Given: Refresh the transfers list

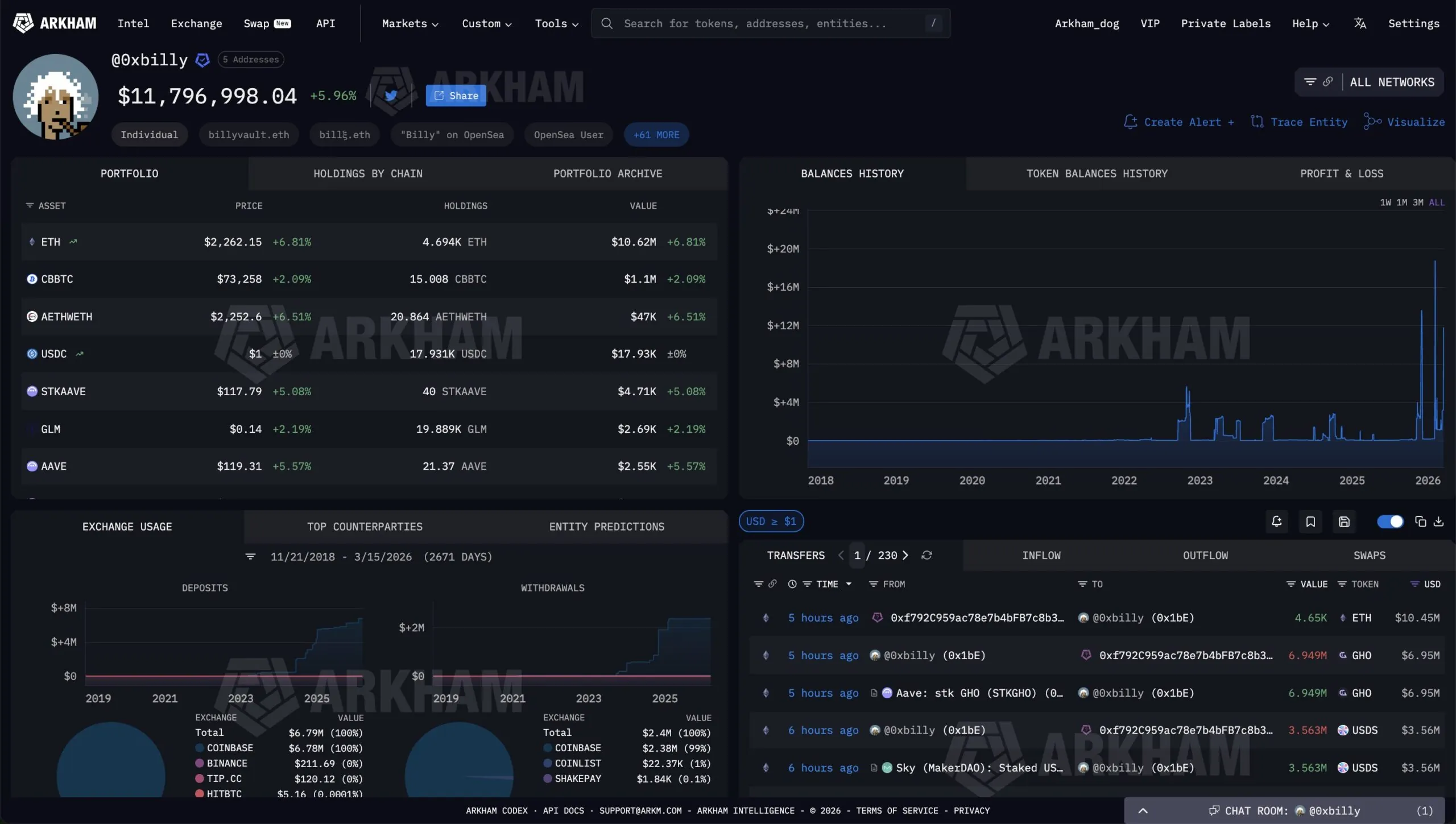Looking at the screenshot, I should point(926,555).
